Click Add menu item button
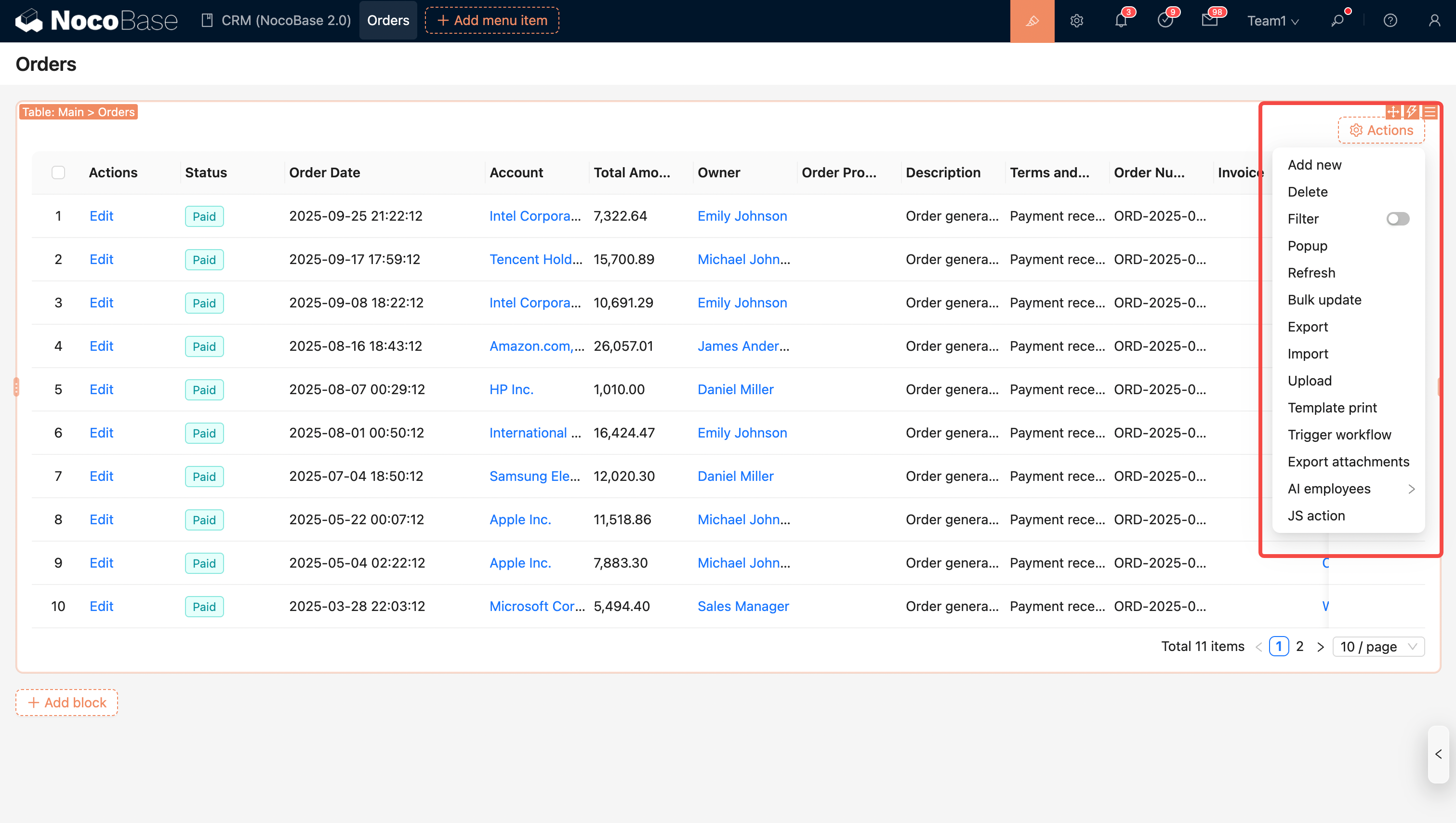The image size is (1456, 823). coord(492,21)
